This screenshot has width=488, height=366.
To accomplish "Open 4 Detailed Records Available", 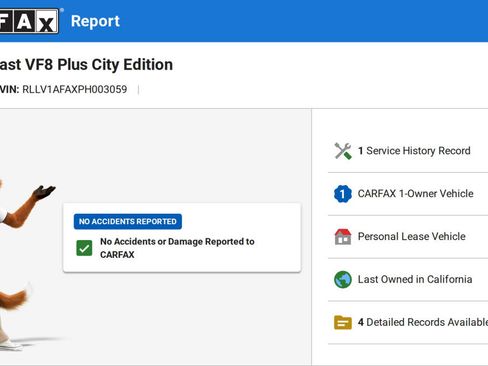I will tap(408, 322).
